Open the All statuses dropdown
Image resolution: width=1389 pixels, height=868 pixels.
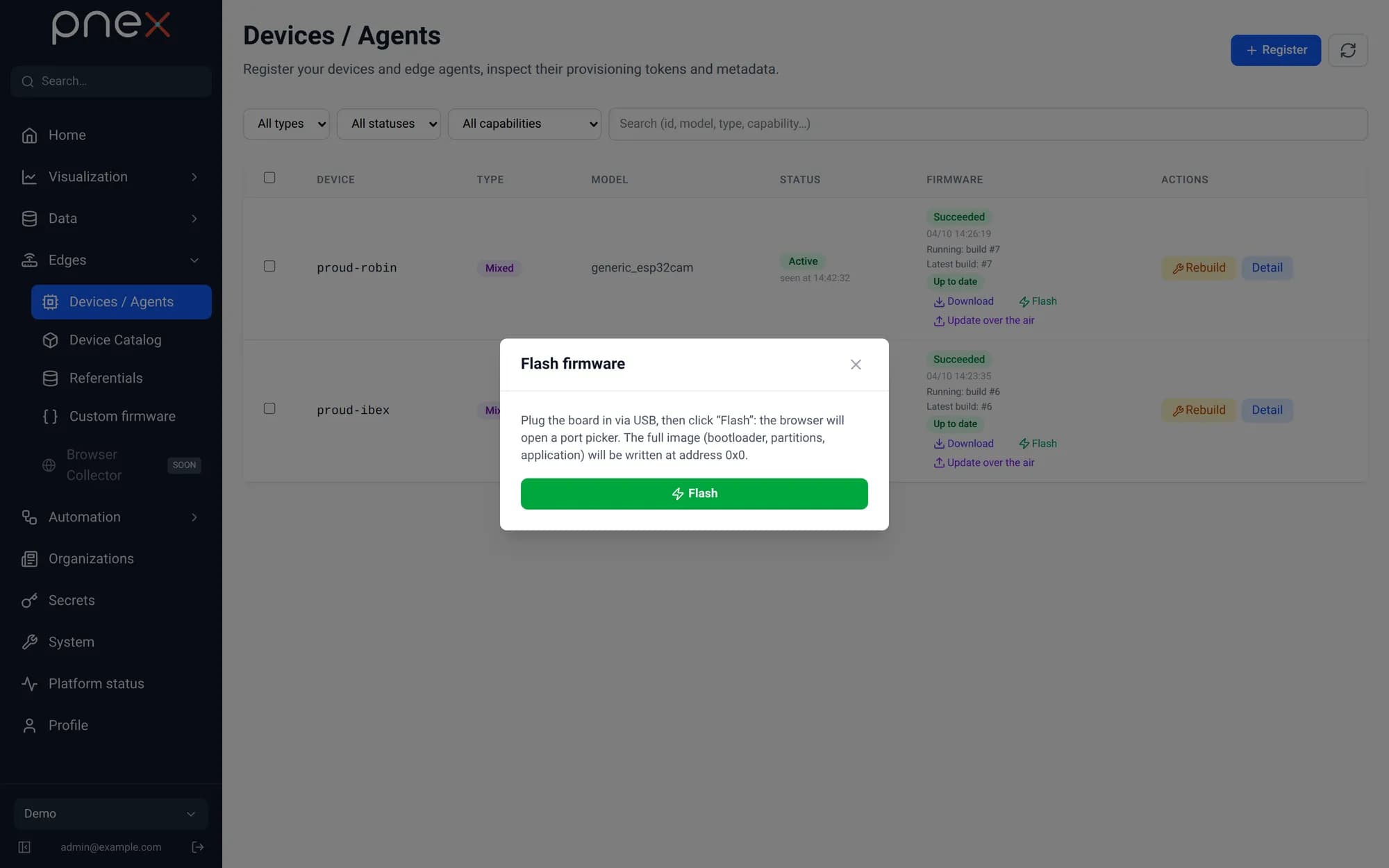pos(388,124)
